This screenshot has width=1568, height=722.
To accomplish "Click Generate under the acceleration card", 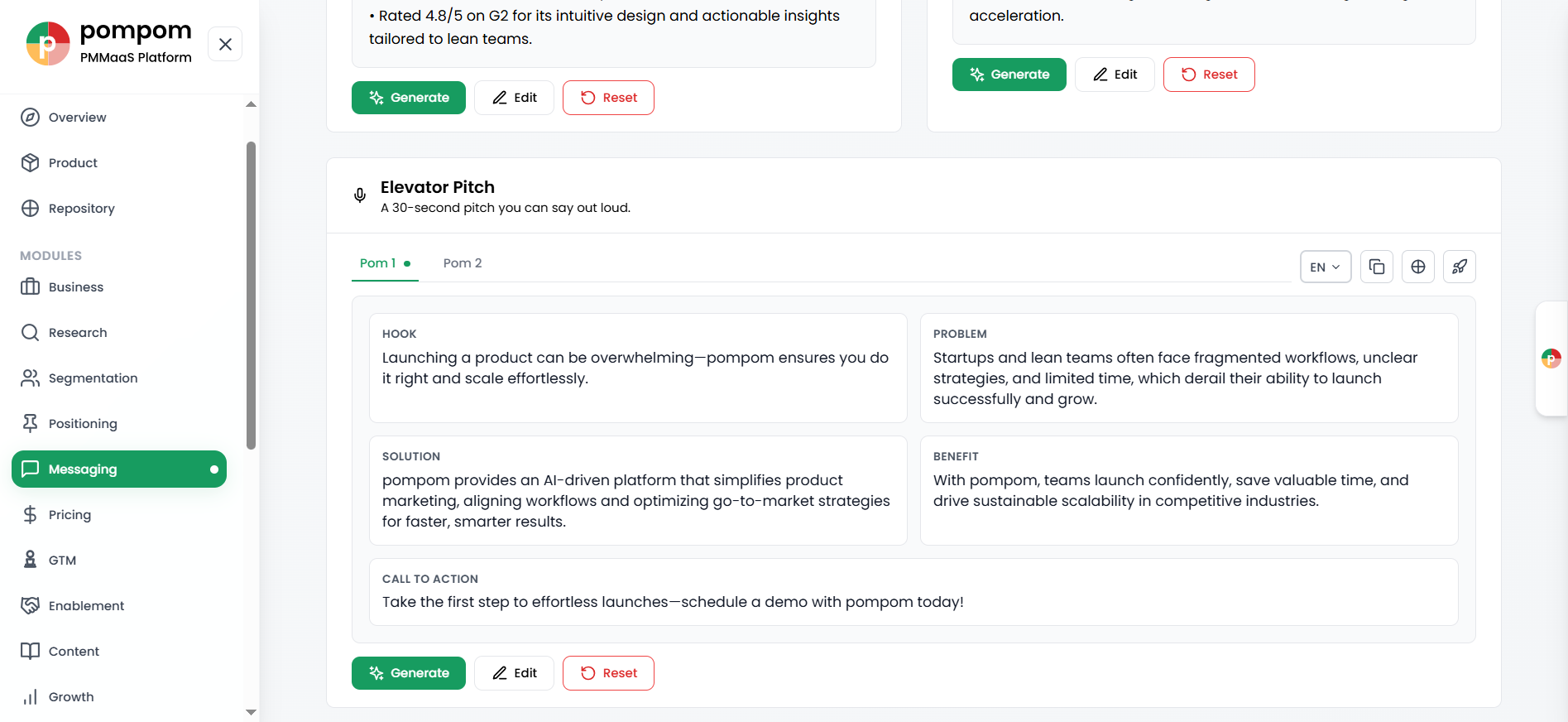I will coord(1009,75).
